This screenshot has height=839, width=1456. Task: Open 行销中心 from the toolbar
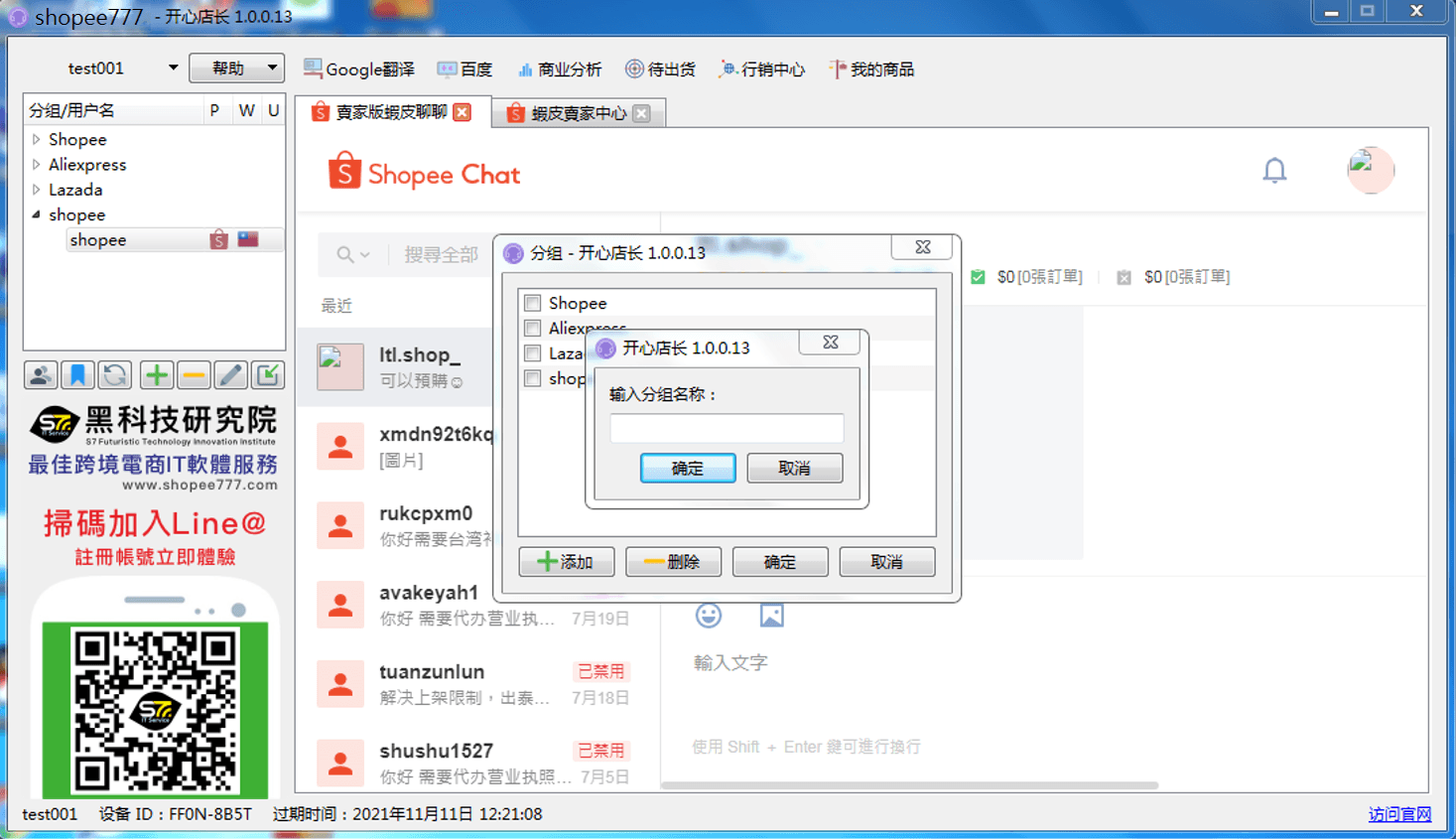pyautogui.click(x=762, y=69)
